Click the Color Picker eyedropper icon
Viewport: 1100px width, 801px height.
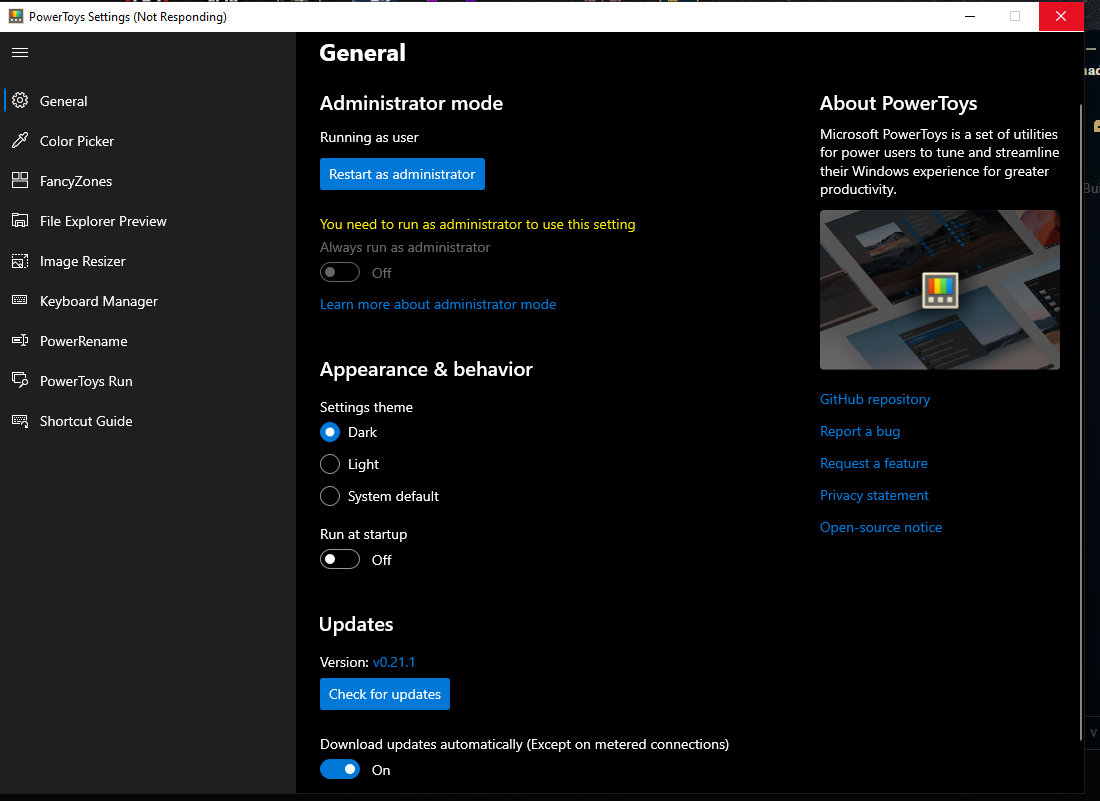click(x=20, y=140)
